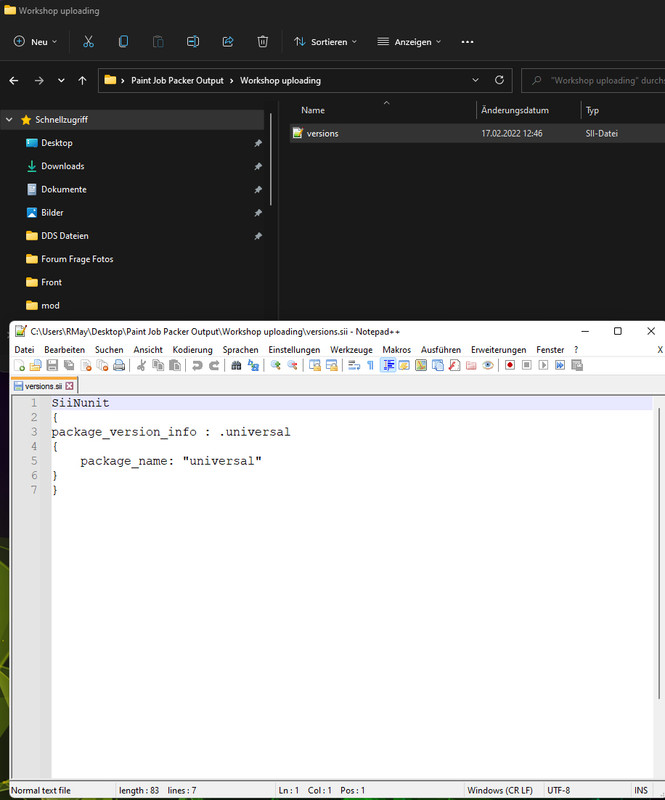Select the versions.sii tab
Viewport: 665px width, 800px height.
44,386
